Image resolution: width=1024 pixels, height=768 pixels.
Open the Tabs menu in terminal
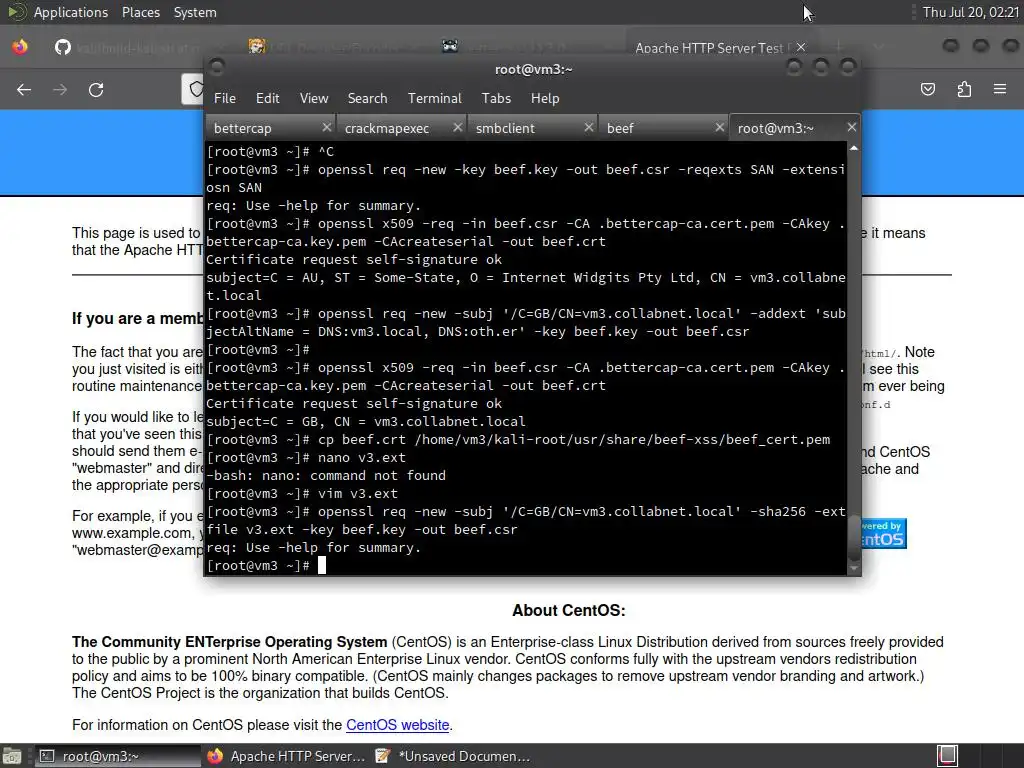496,98
